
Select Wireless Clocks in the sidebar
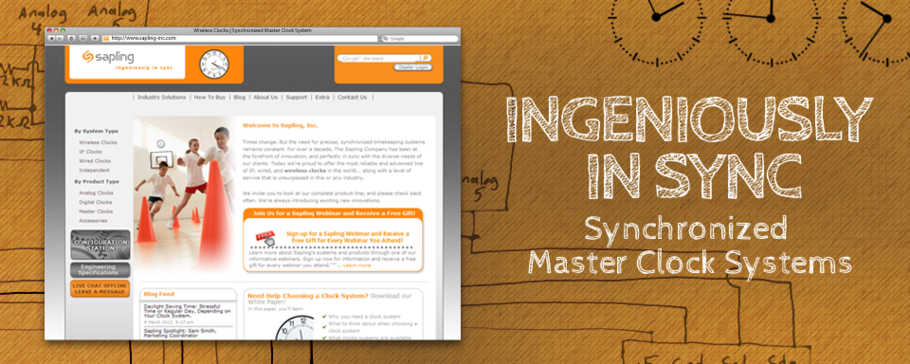pyautogui.click(x=98, y=142)
